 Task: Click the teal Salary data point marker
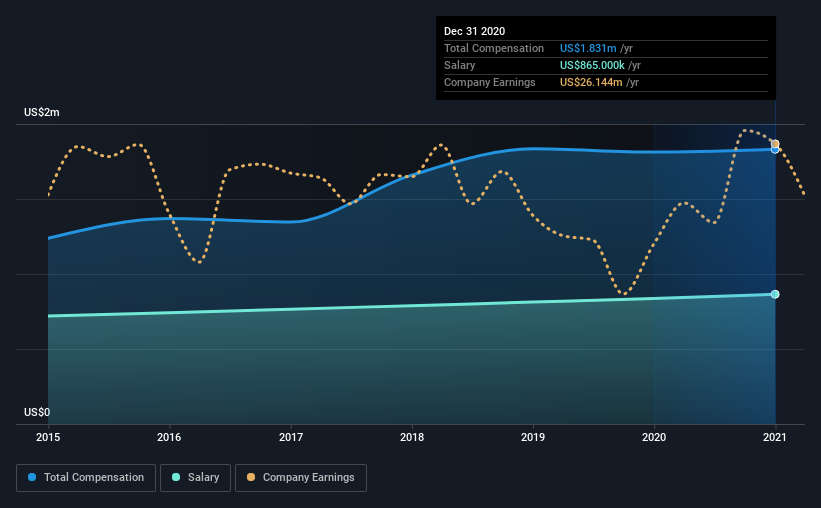(775, 294)
